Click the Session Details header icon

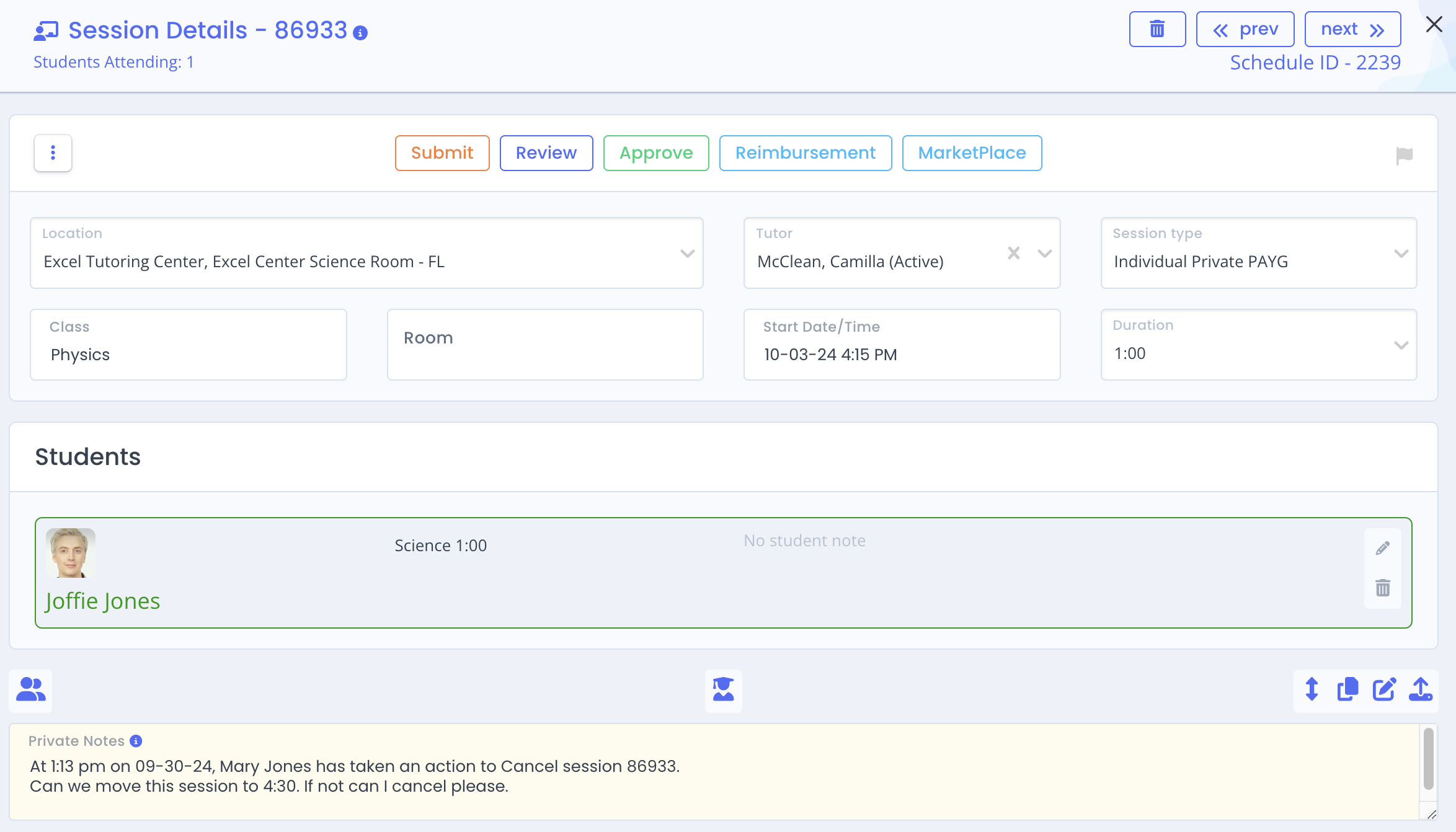click(x=46, y=30)
